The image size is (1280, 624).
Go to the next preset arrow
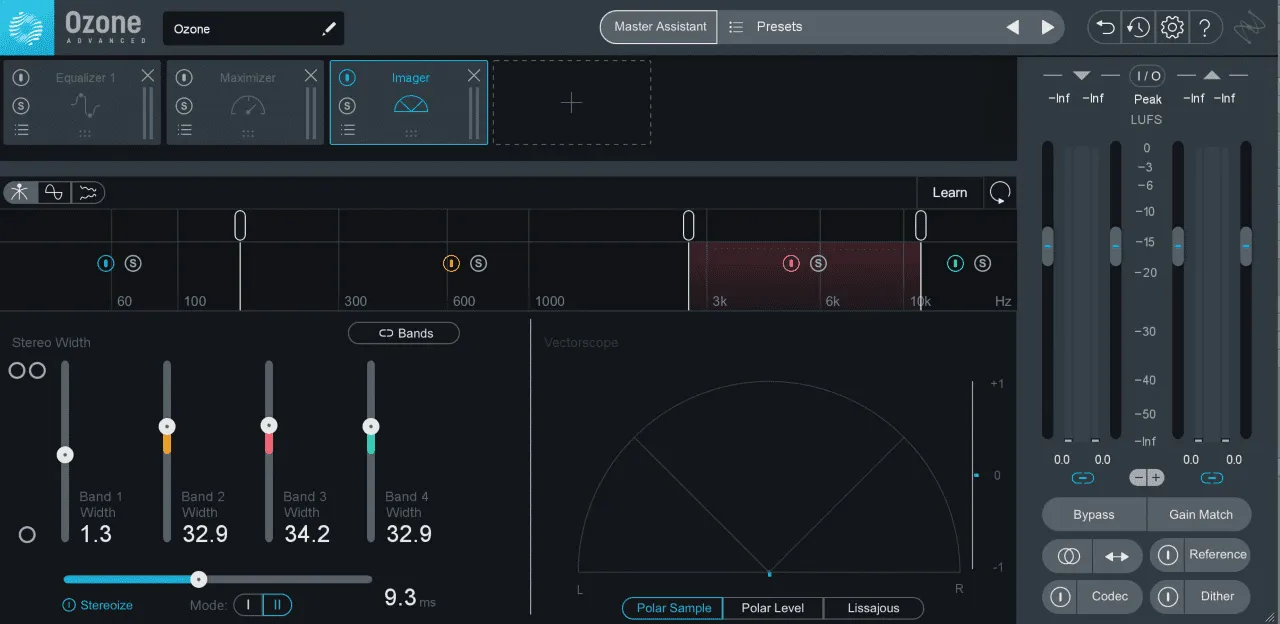click(1047, 27)
